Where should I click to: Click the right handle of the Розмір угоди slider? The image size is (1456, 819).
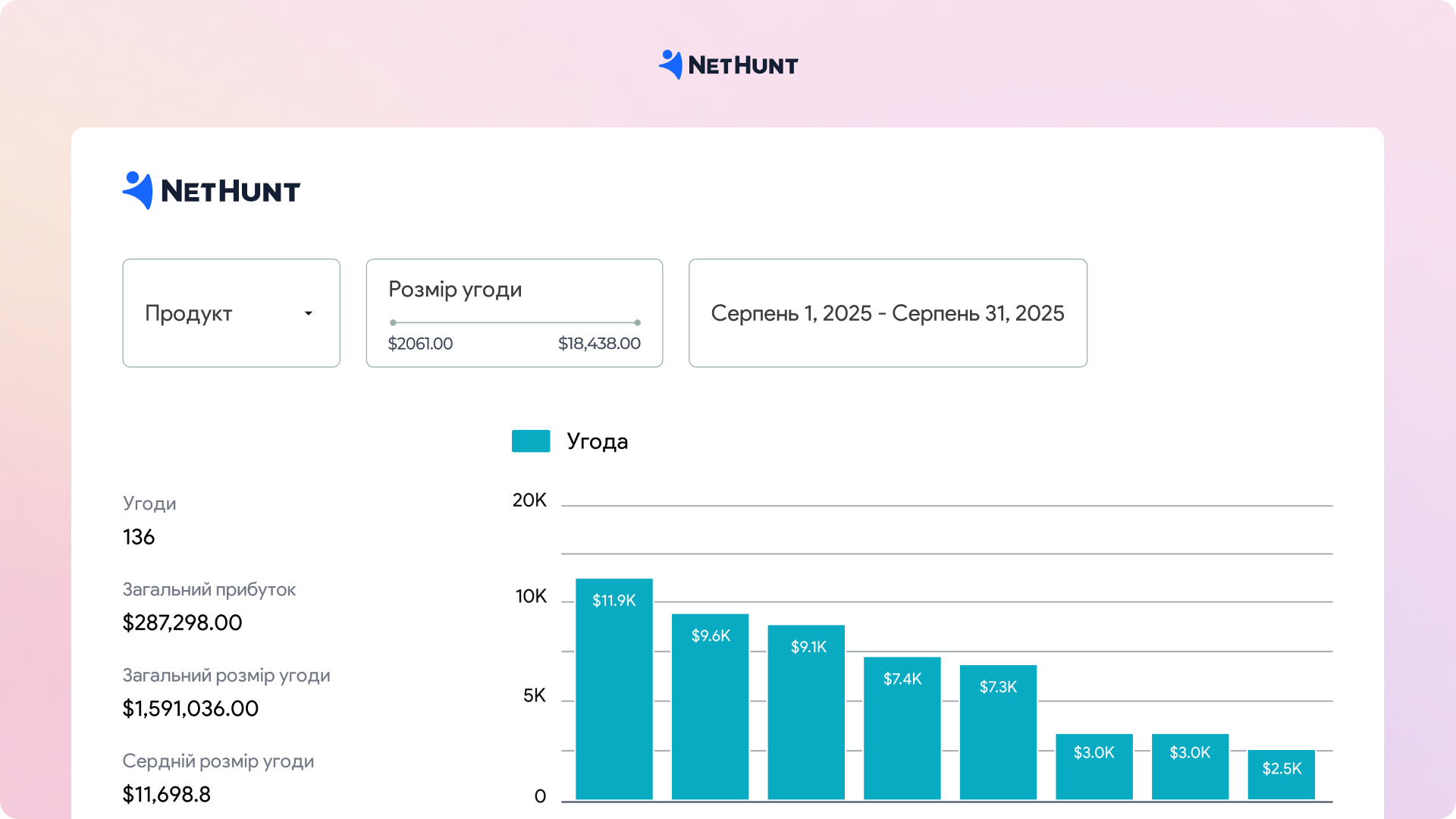pos(638,322)
